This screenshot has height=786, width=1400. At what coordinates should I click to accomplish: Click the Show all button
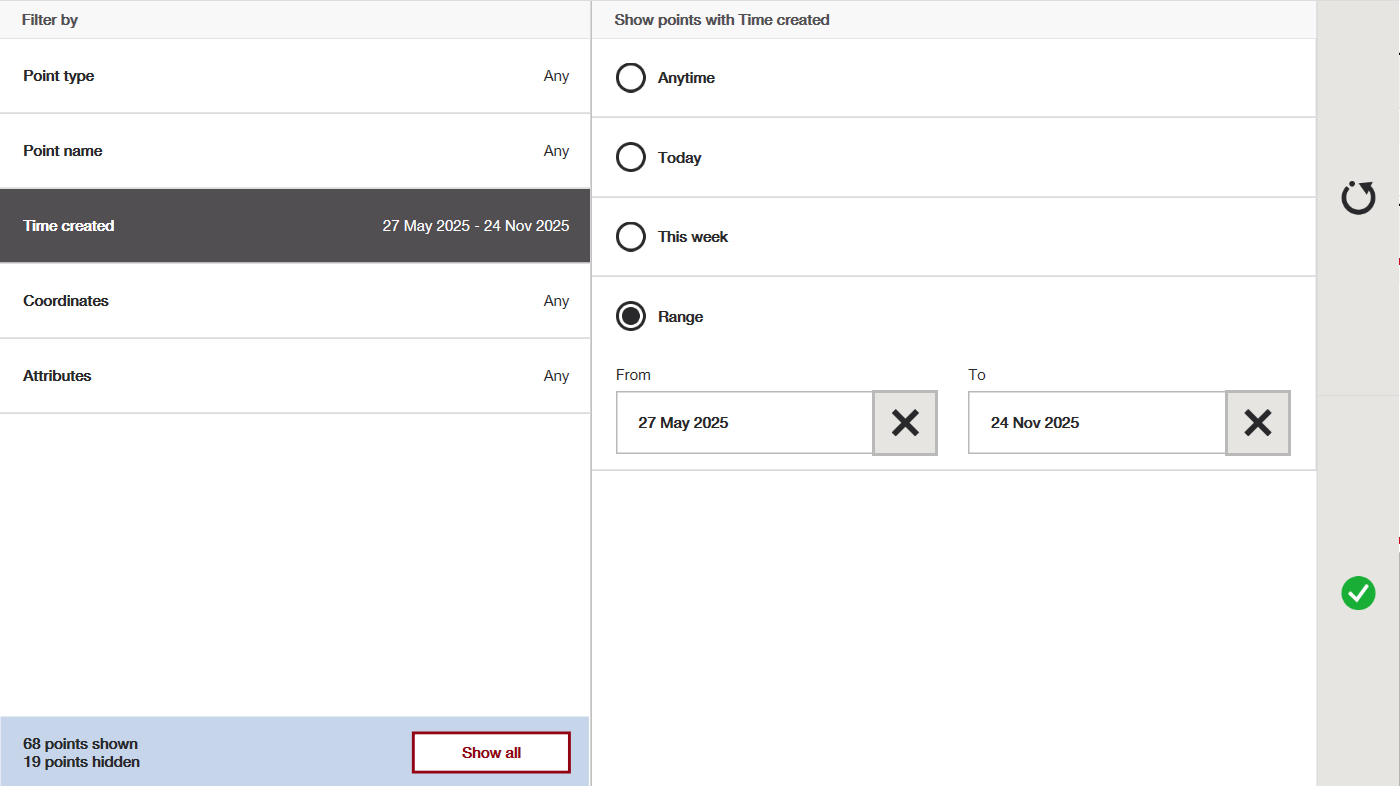[x=491, y=753]
